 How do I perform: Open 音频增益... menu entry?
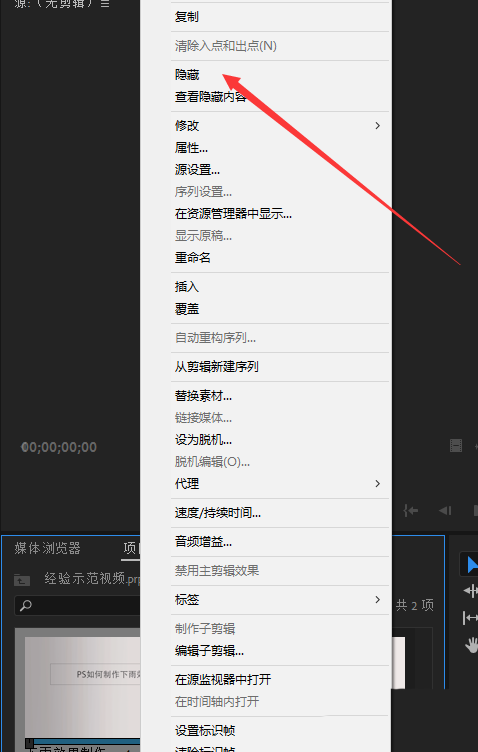pos(203,542)
